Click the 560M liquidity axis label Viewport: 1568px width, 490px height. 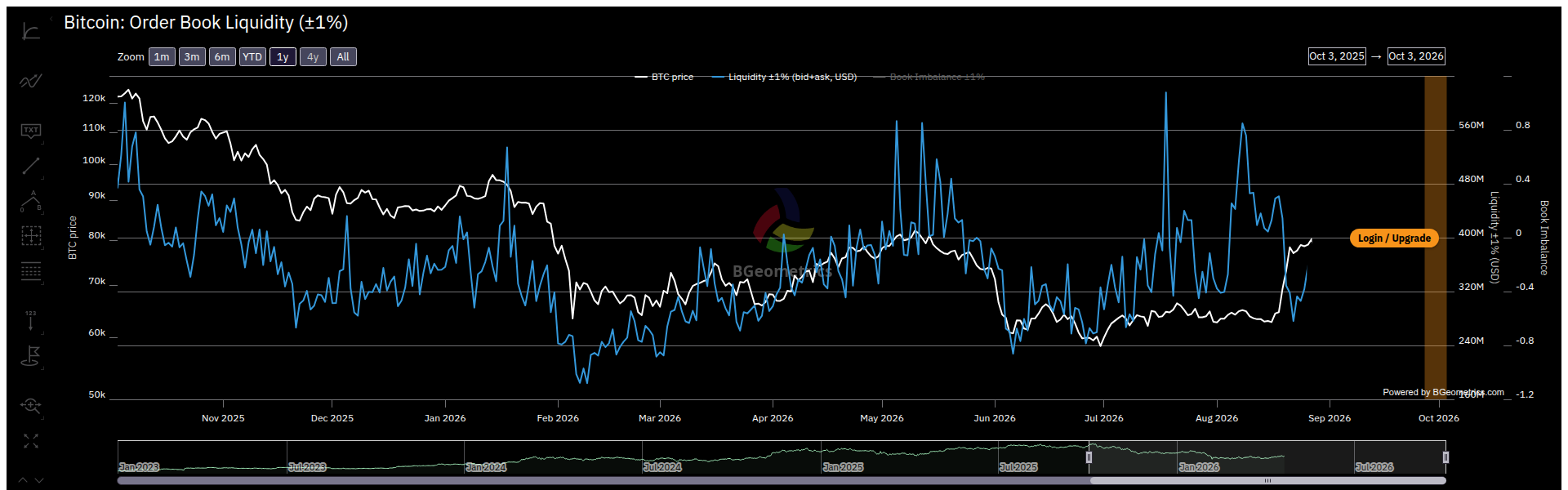1472,125
